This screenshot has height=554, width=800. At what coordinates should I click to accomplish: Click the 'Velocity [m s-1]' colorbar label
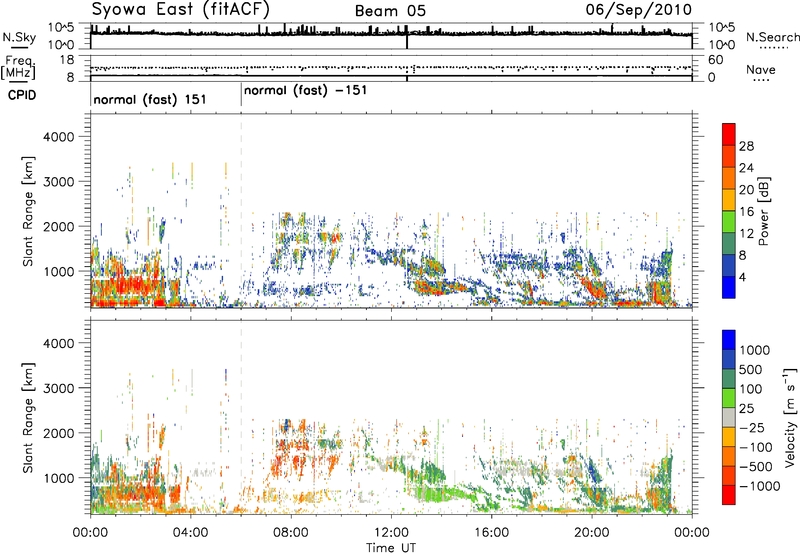pos(790,417)
